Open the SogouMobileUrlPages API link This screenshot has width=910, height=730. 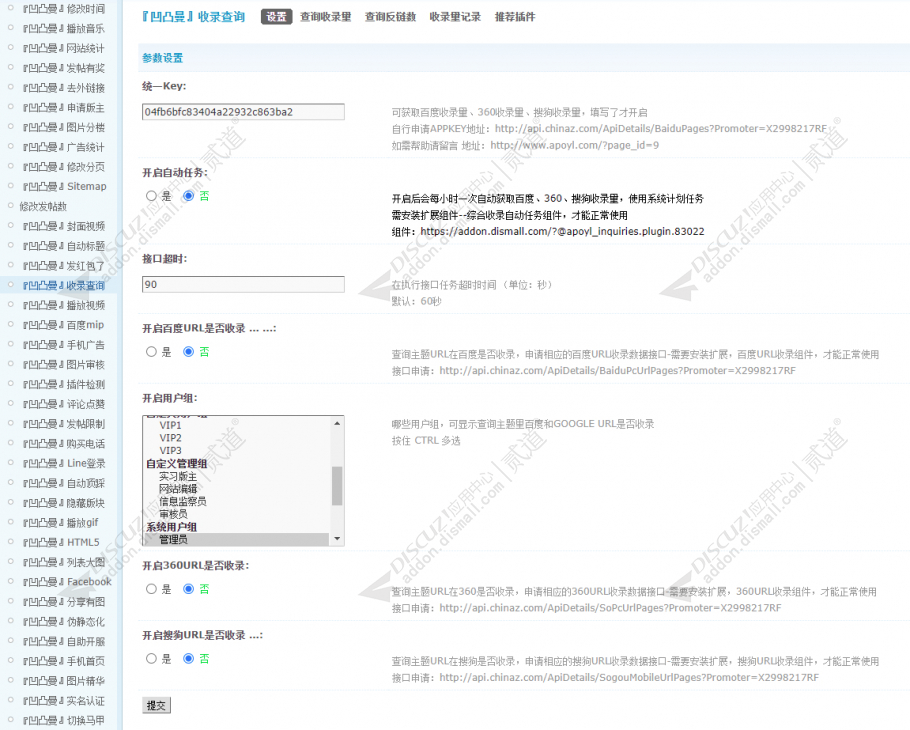[629, 678]
